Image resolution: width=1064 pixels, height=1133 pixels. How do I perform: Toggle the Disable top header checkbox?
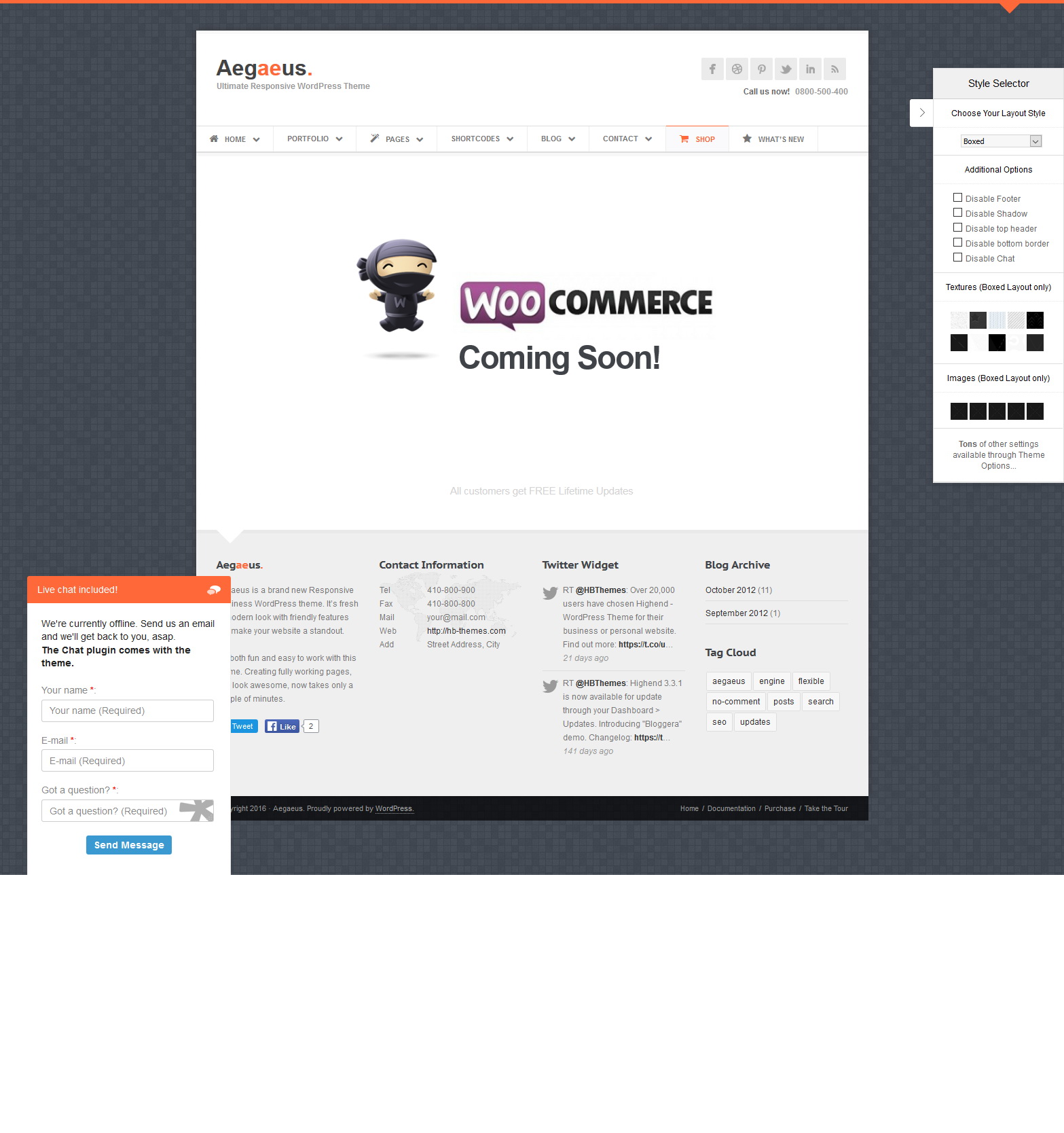click(x=957, y=228)
